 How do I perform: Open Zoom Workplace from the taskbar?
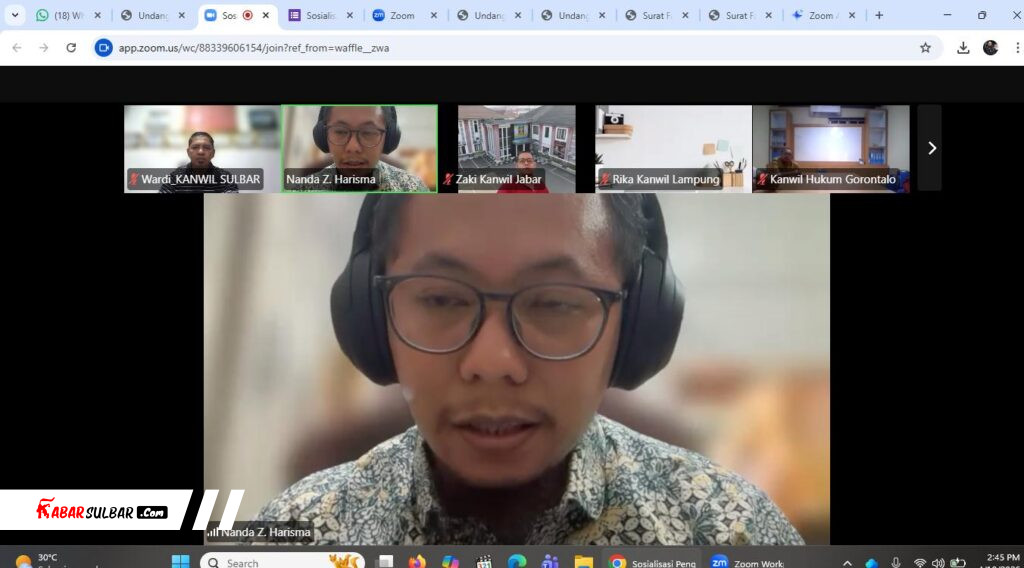(747, 561)
